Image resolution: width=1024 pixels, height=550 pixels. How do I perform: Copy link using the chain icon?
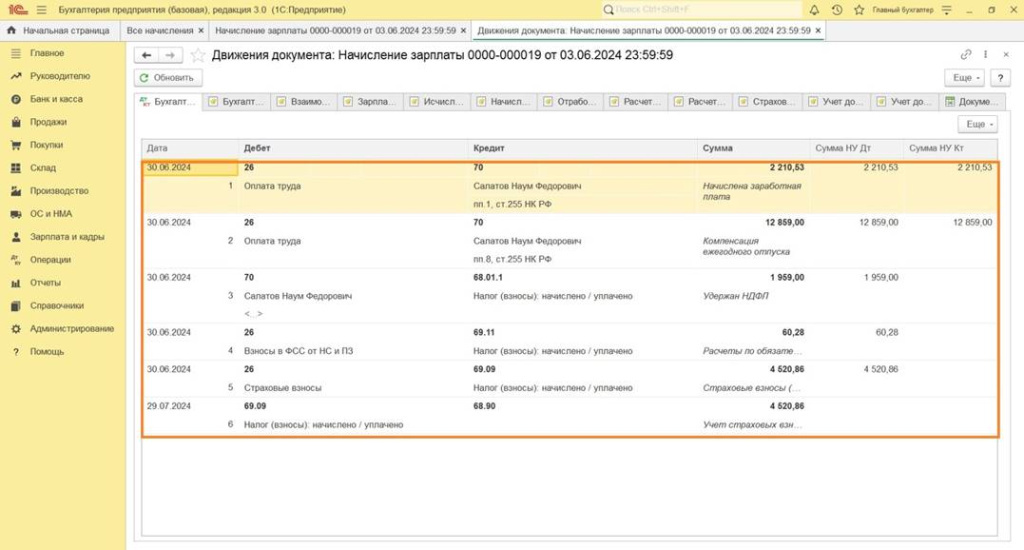966,55
